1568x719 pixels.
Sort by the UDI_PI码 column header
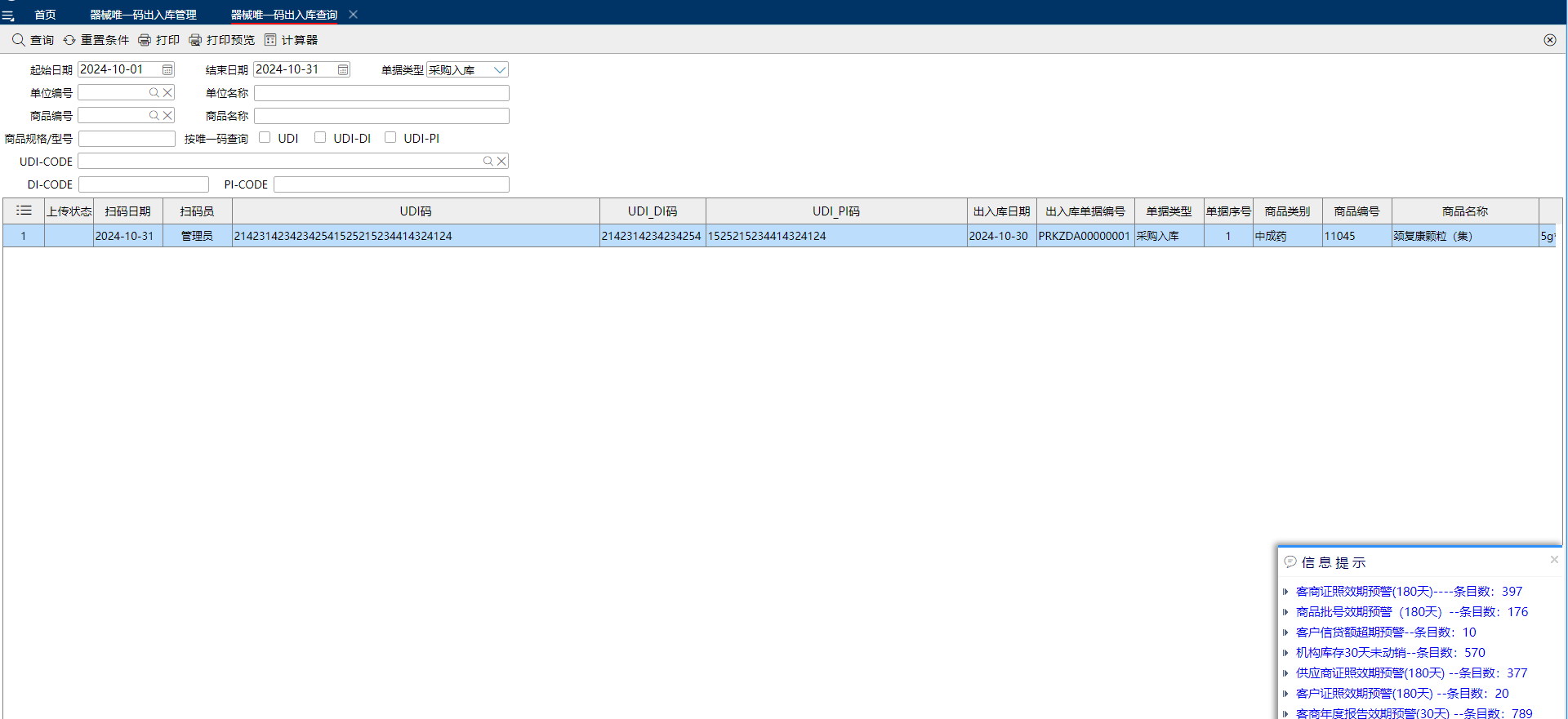[836, 211]
